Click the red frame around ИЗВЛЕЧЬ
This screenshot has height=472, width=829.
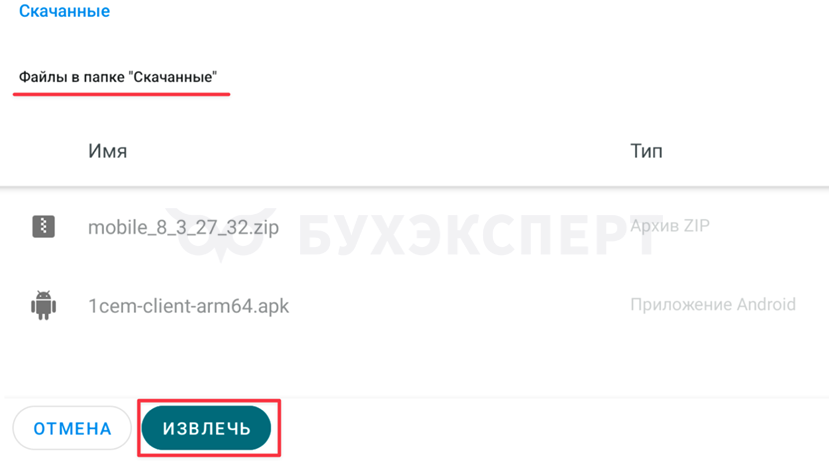pyautogui.click(x=209, y=401)
